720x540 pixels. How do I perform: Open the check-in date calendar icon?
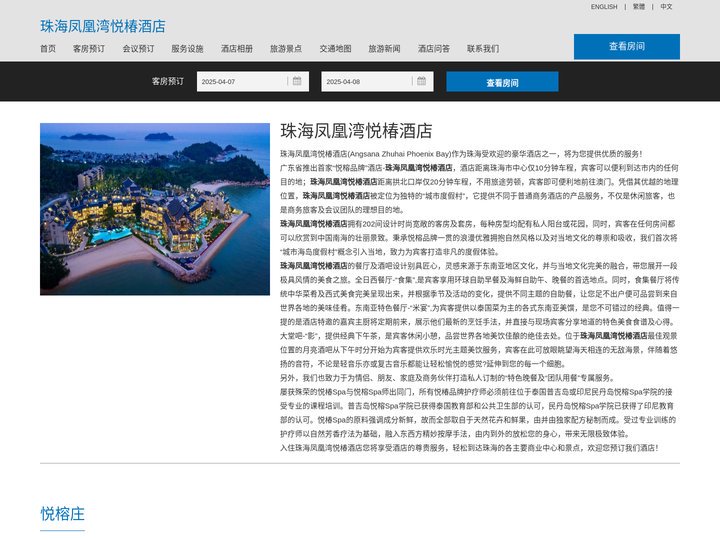click(297, 81)
